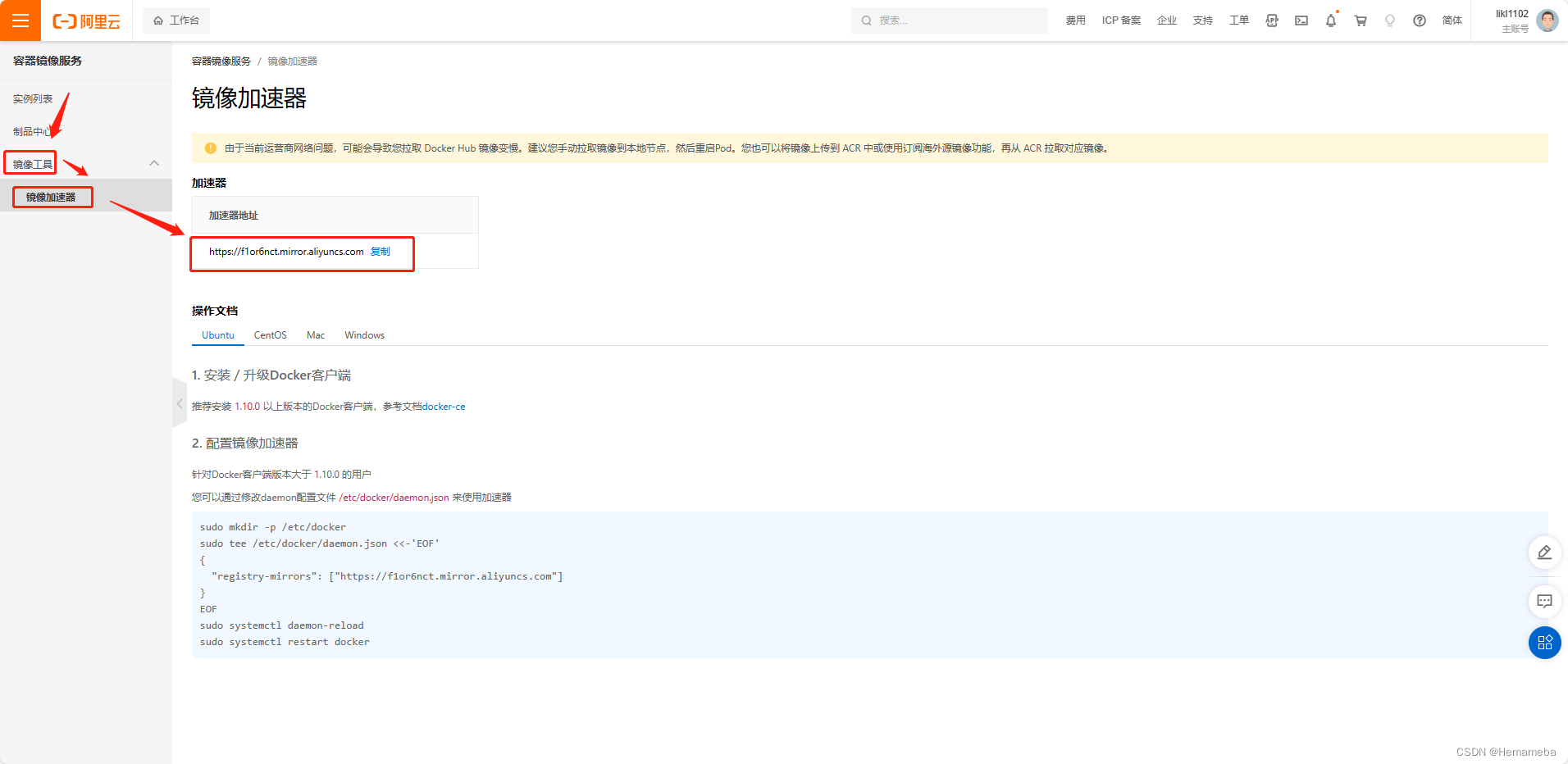
Task: Select 镜像加速器 sidebar item
Action: coord(51,198)
